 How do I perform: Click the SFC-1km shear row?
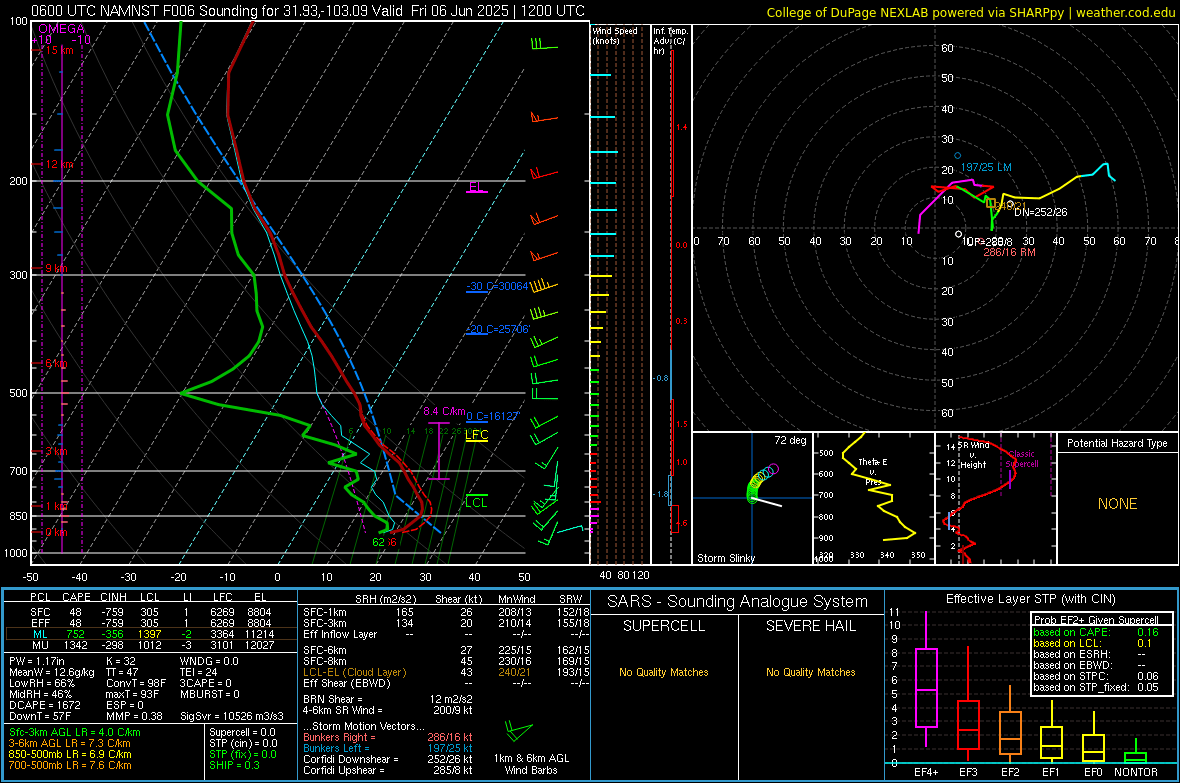446,612
